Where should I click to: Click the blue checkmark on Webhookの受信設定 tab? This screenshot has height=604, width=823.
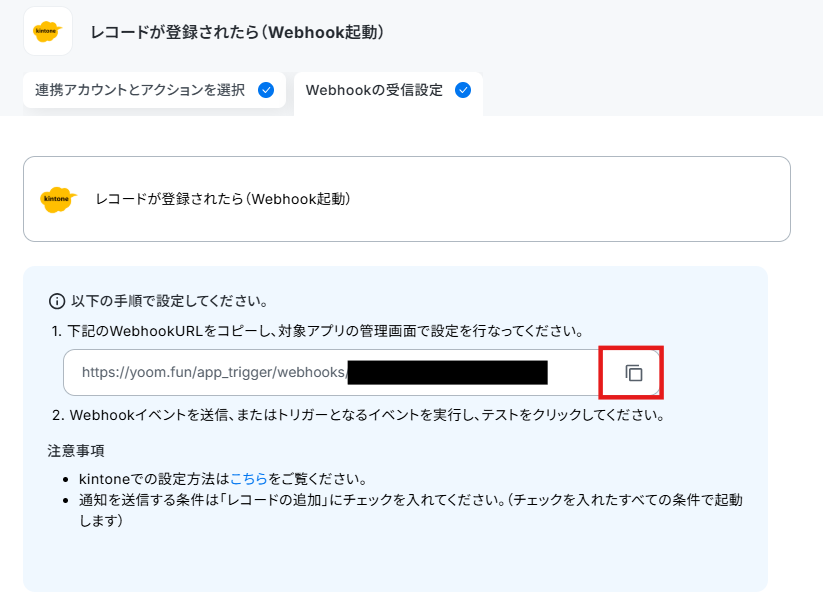tap(463, 90)
